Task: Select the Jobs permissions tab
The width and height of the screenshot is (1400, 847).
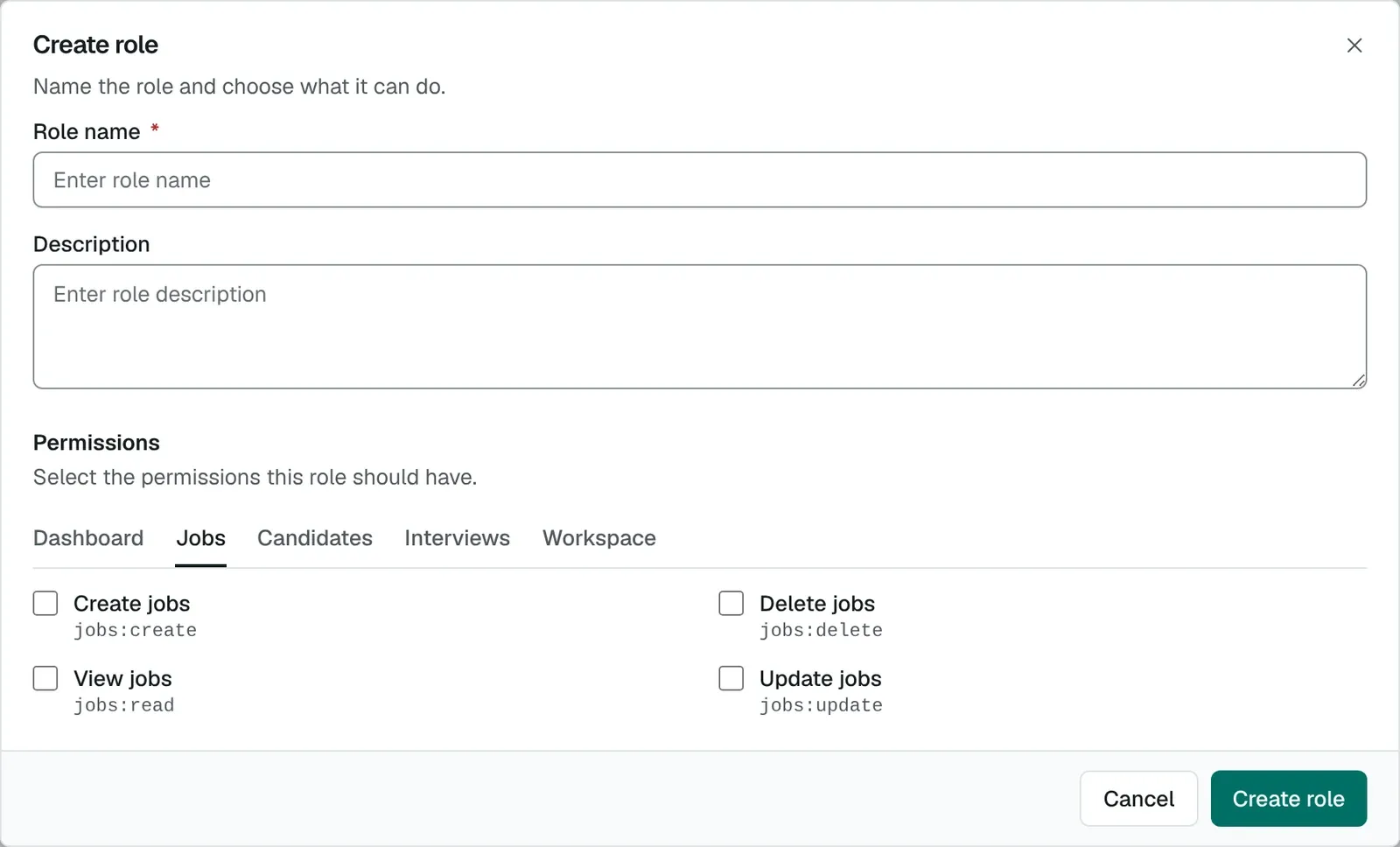Action: [x=201, y=538]
